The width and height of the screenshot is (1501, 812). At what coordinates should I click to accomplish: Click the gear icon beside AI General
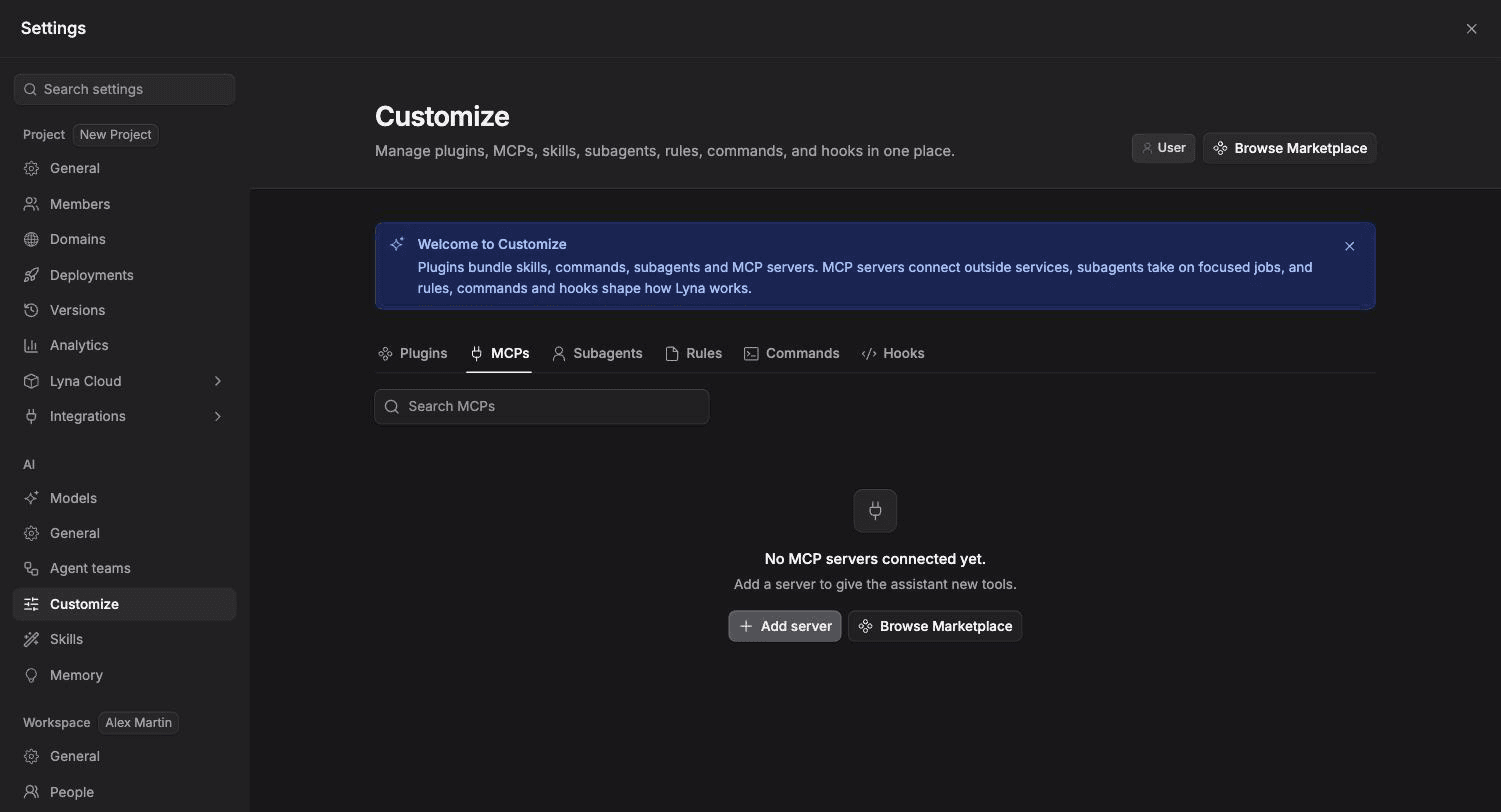[x=31, y=533]
